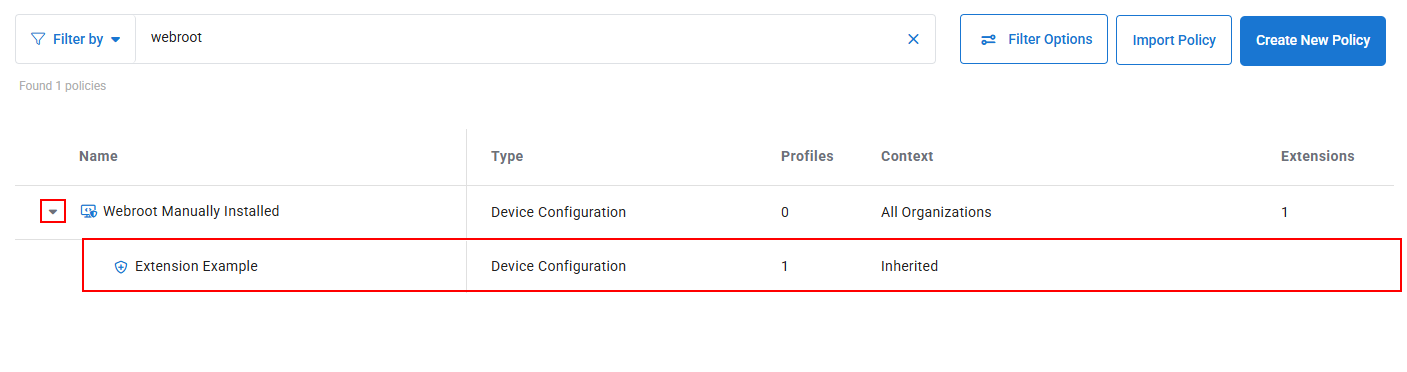Click Create New Policy

pos(1313,40)
